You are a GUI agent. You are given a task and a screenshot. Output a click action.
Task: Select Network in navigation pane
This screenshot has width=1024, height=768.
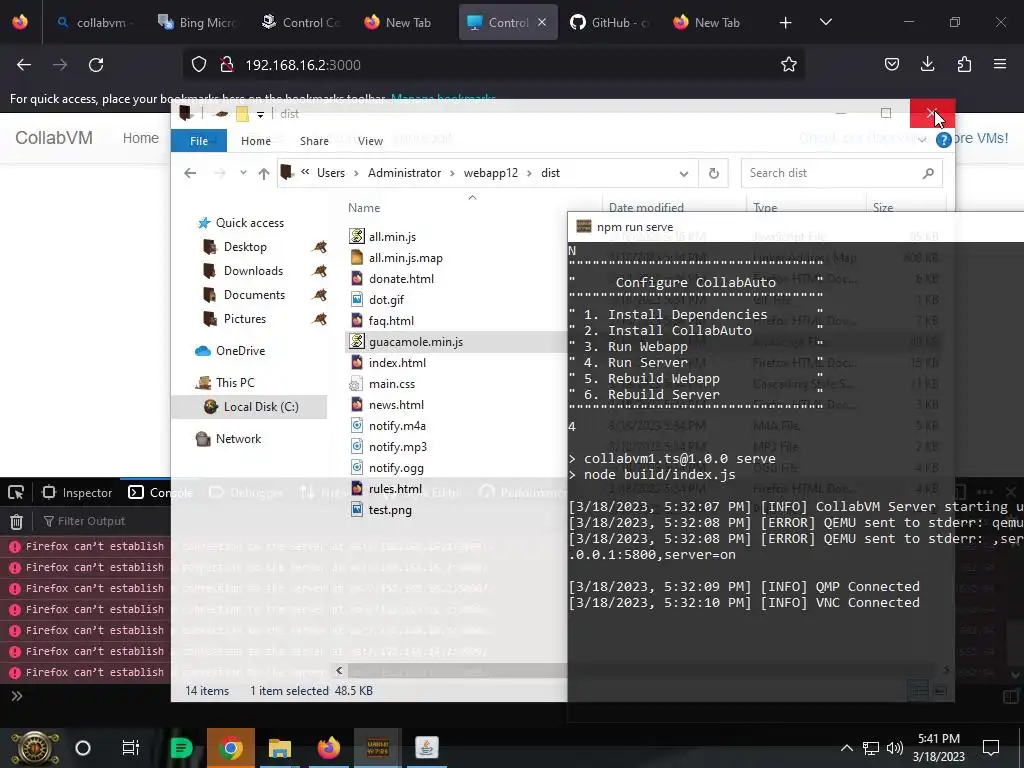click(x=238, y=439)
